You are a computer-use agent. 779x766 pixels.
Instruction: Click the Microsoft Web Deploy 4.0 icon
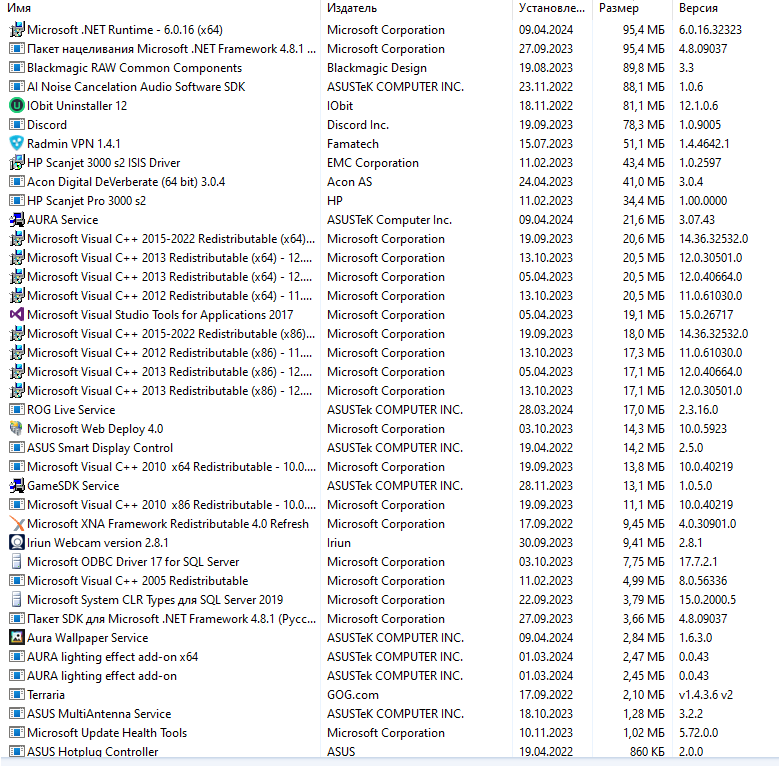point(16,429)
